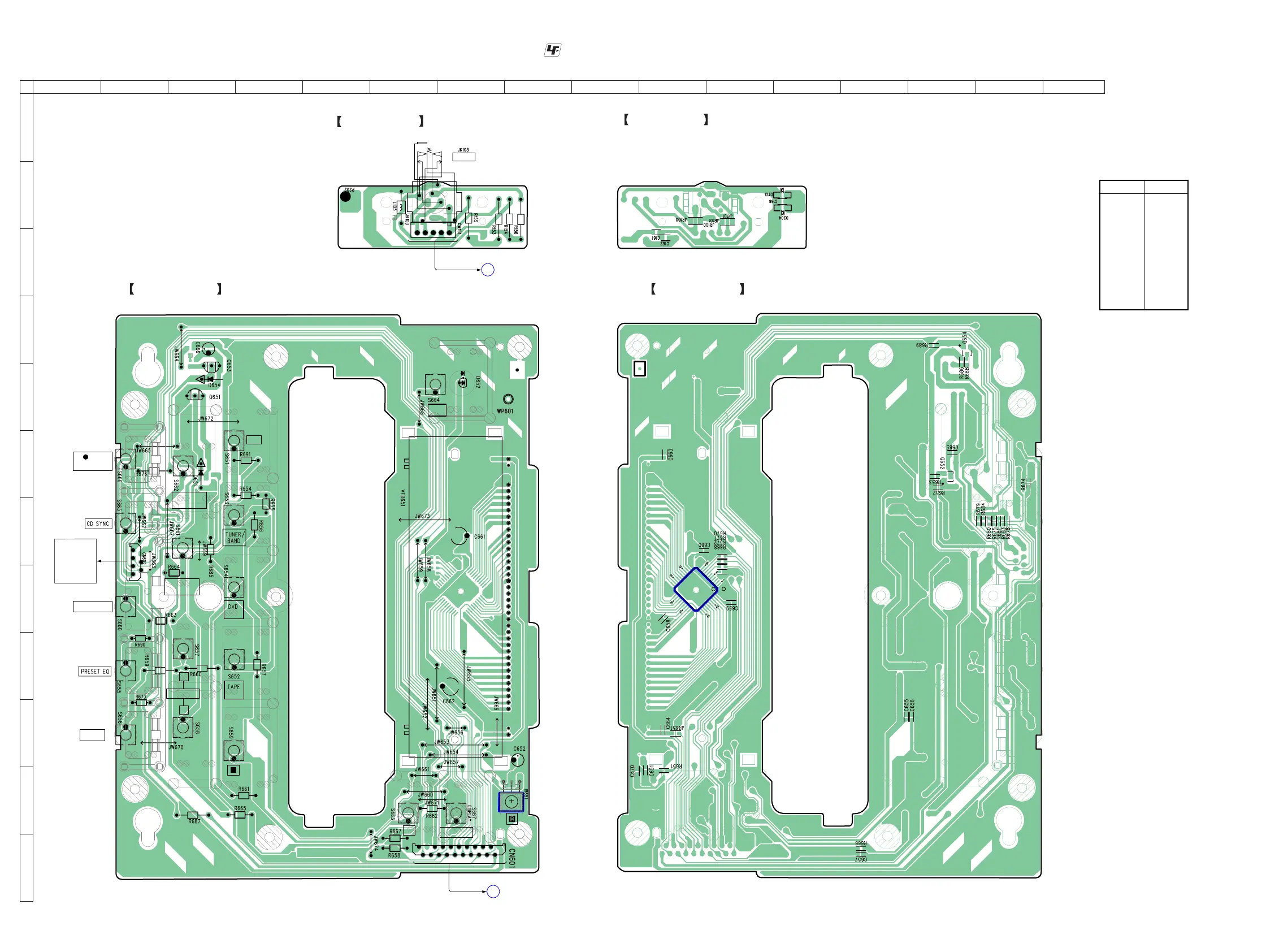This screenshot has width=1266, height=952.
Task: Click the empty table at right side
Action: [1143, 245]
